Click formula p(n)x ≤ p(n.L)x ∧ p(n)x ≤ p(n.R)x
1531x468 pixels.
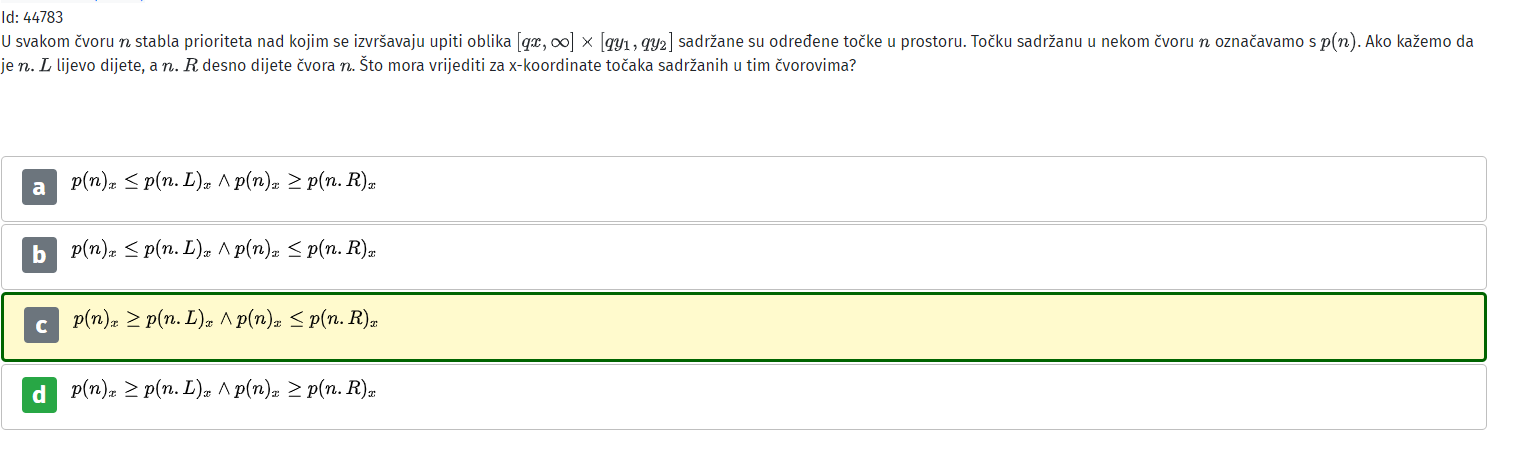(224, 250)
